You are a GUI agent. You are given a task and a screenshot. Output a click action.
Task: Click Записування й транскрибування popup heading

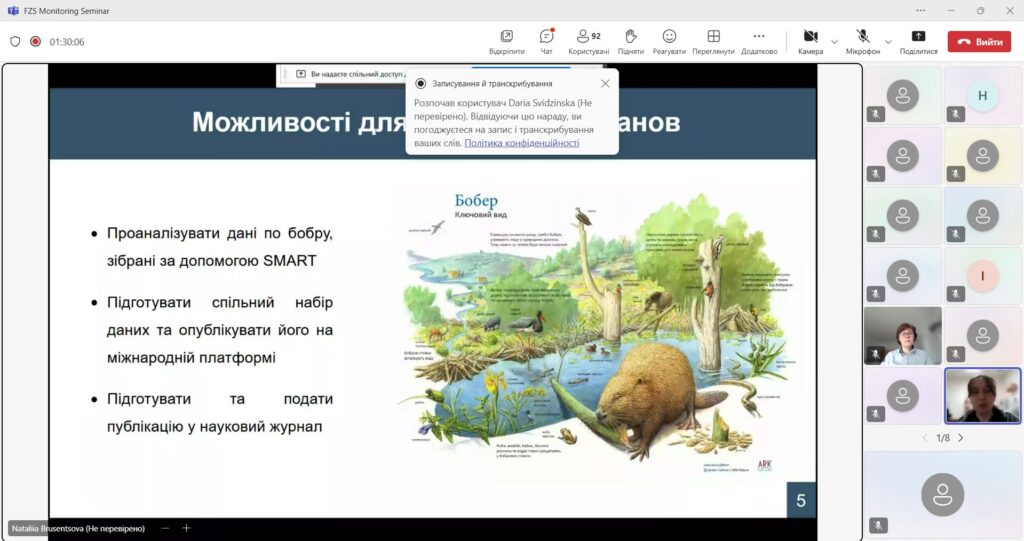point(492,84)
